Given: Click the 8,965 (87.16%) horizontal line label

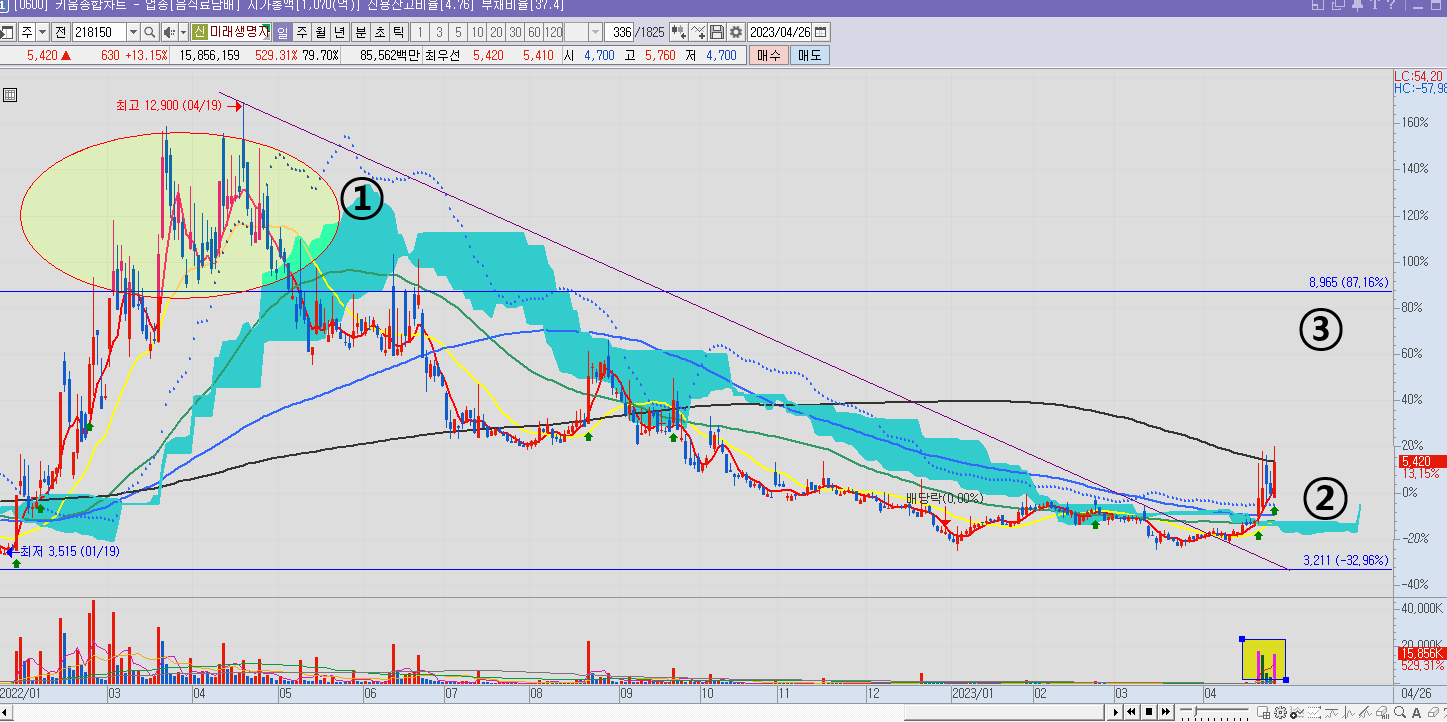Looking at the screenshot, I should point(1349,283).
